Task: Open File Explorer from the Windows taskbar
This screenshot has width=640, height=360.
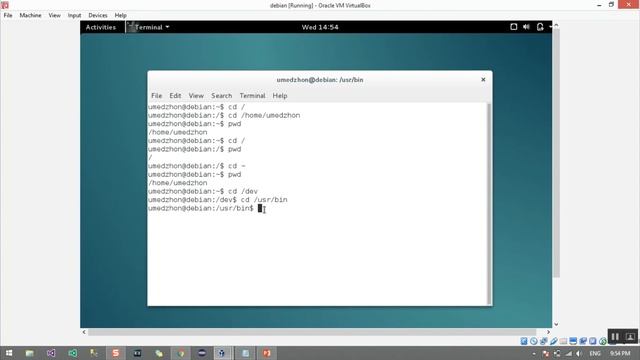Action: (29, 353)
